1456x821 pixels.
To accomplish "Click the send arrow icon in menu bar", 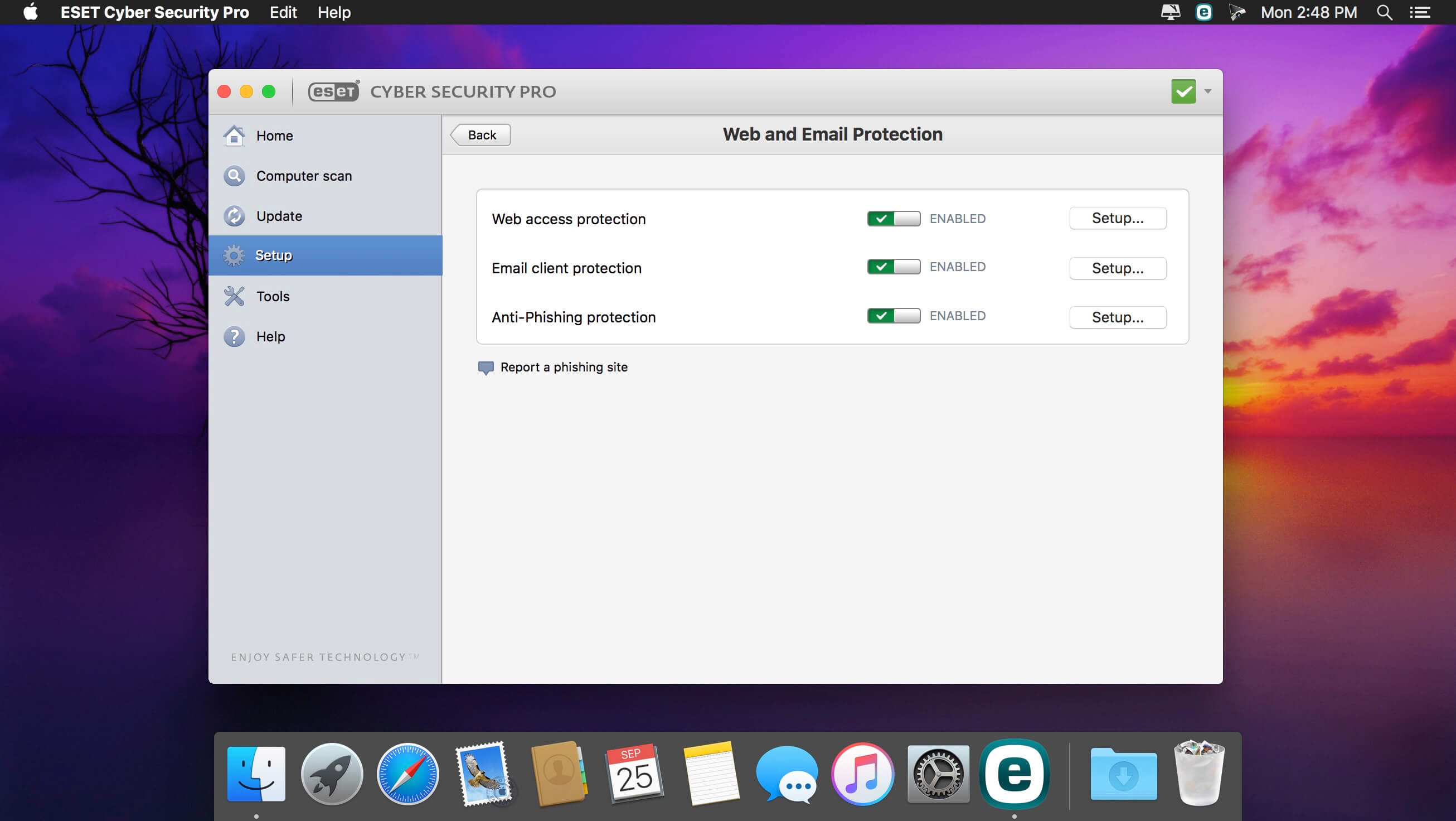I will [x=1237, y=12].
